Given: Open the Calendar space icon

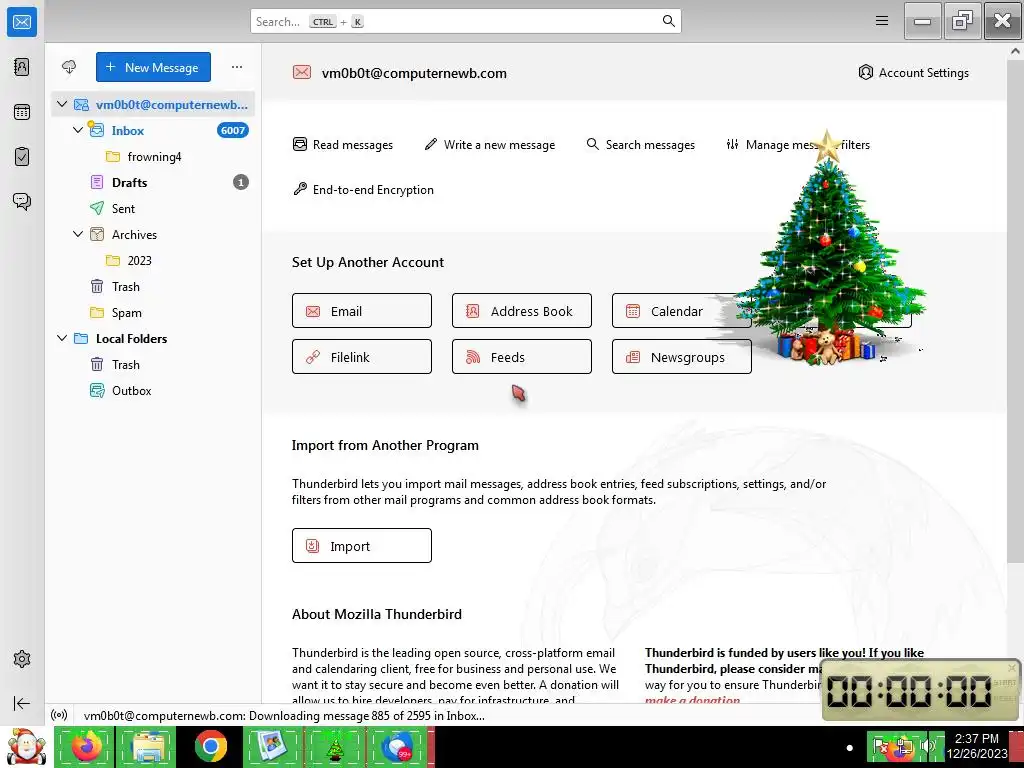Looking at the screenshot, I should coord(22,112).
